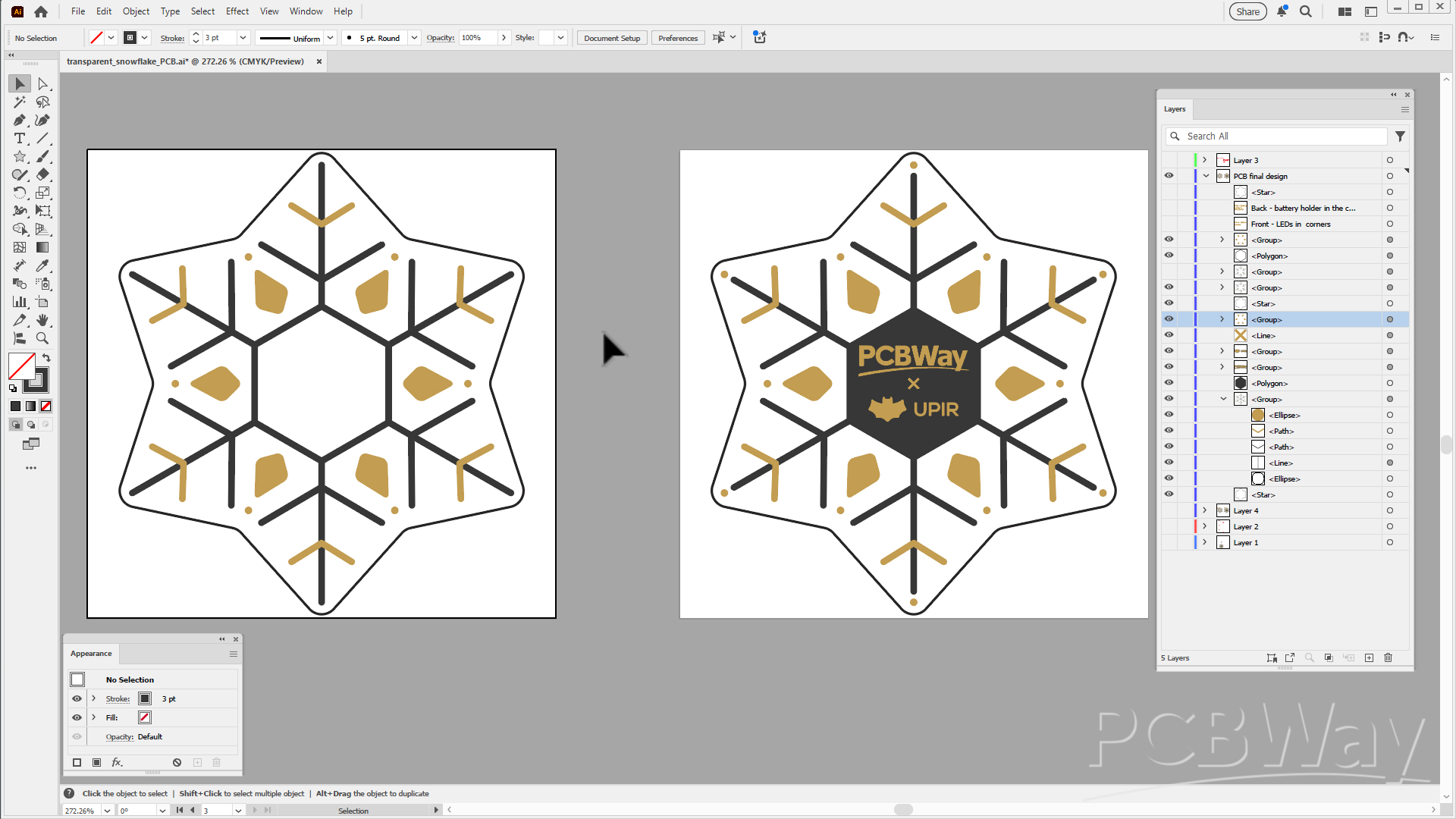
Task: Expand Layer 3 in Layers panel
Action: coord(1204,160)
